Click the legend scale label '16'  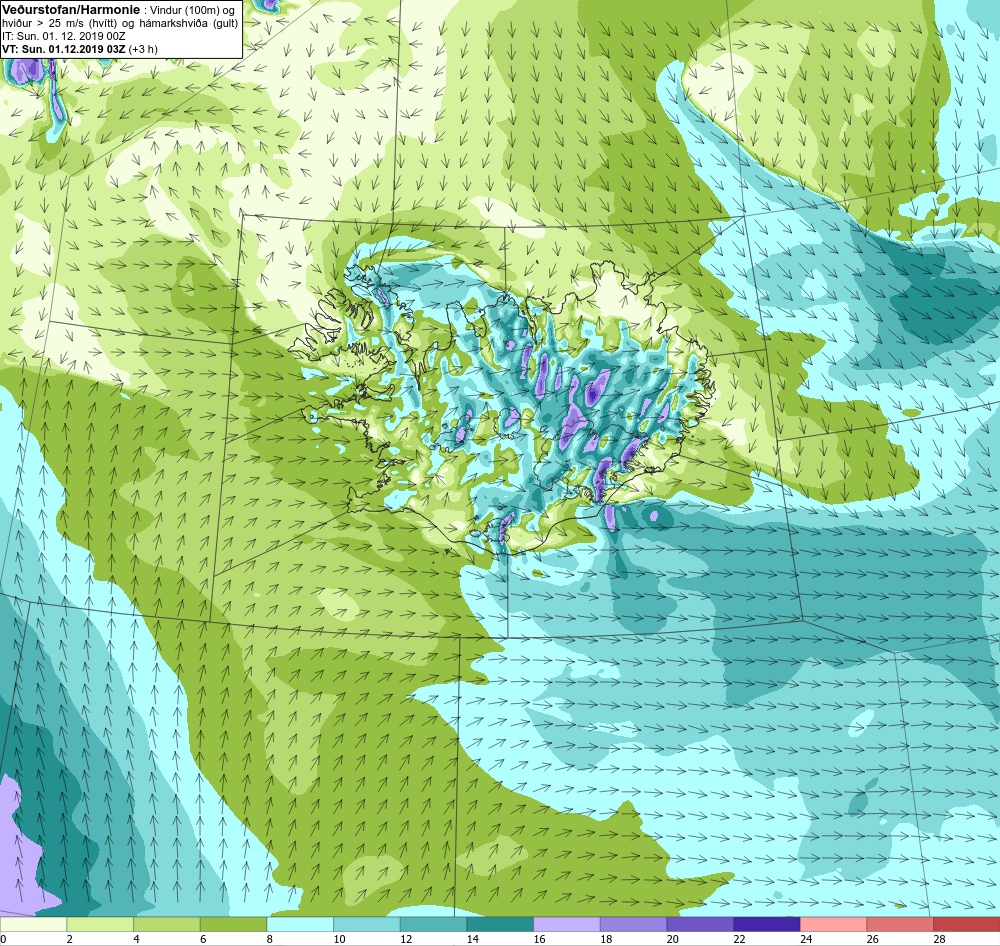click(x=540, y=939)
